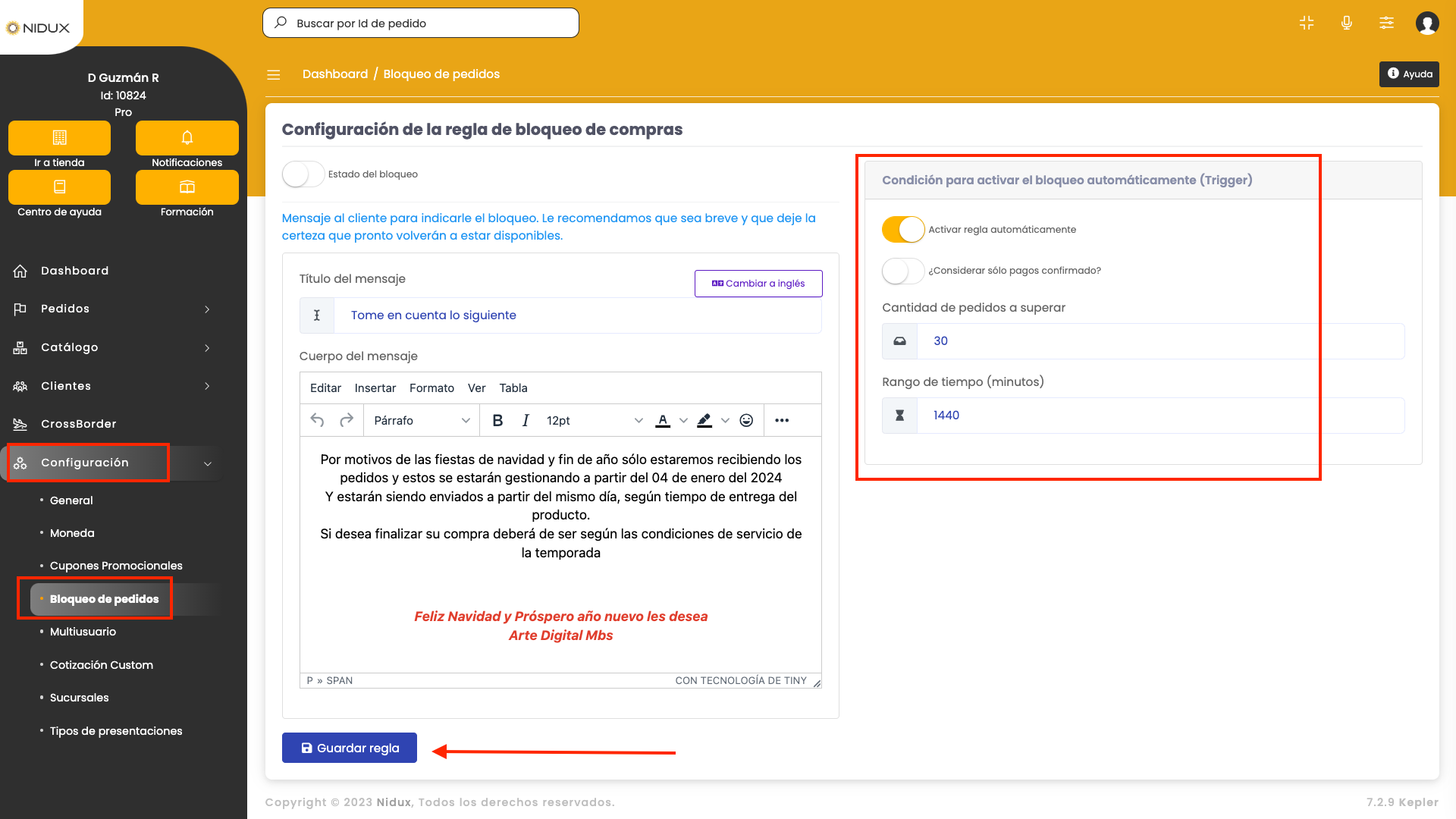This screenshot has height=819, width=1456.
Task: Expand the Catálogo menu chevron
Action: pos(207,348)
